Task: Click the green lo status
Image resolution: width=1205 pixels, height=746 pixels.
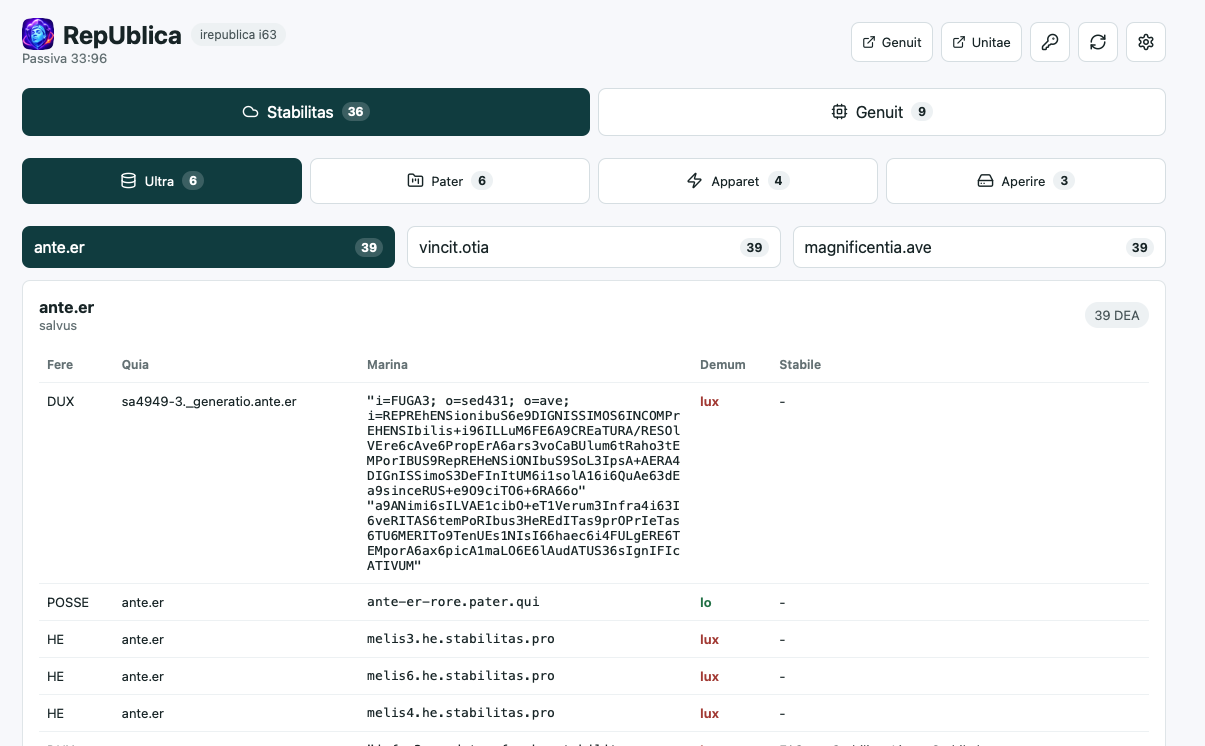Action: [706, 603]
